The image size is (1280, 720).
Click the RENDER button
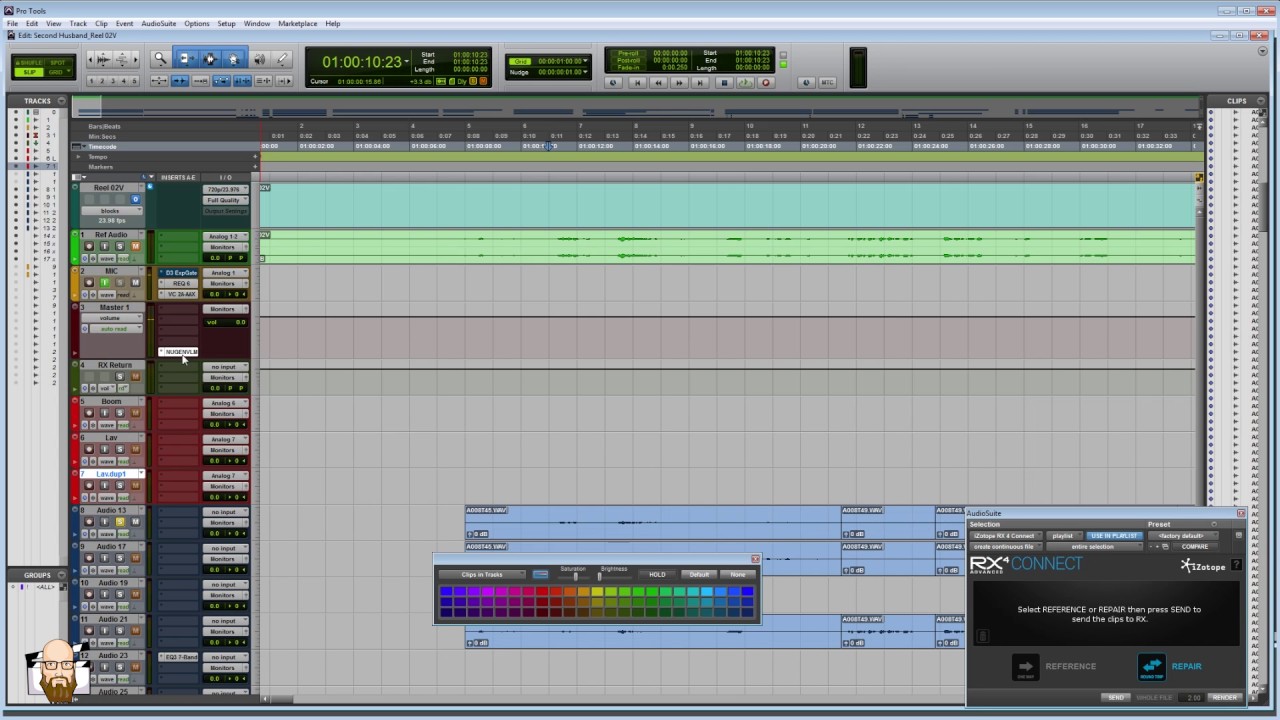(1225, 697)
